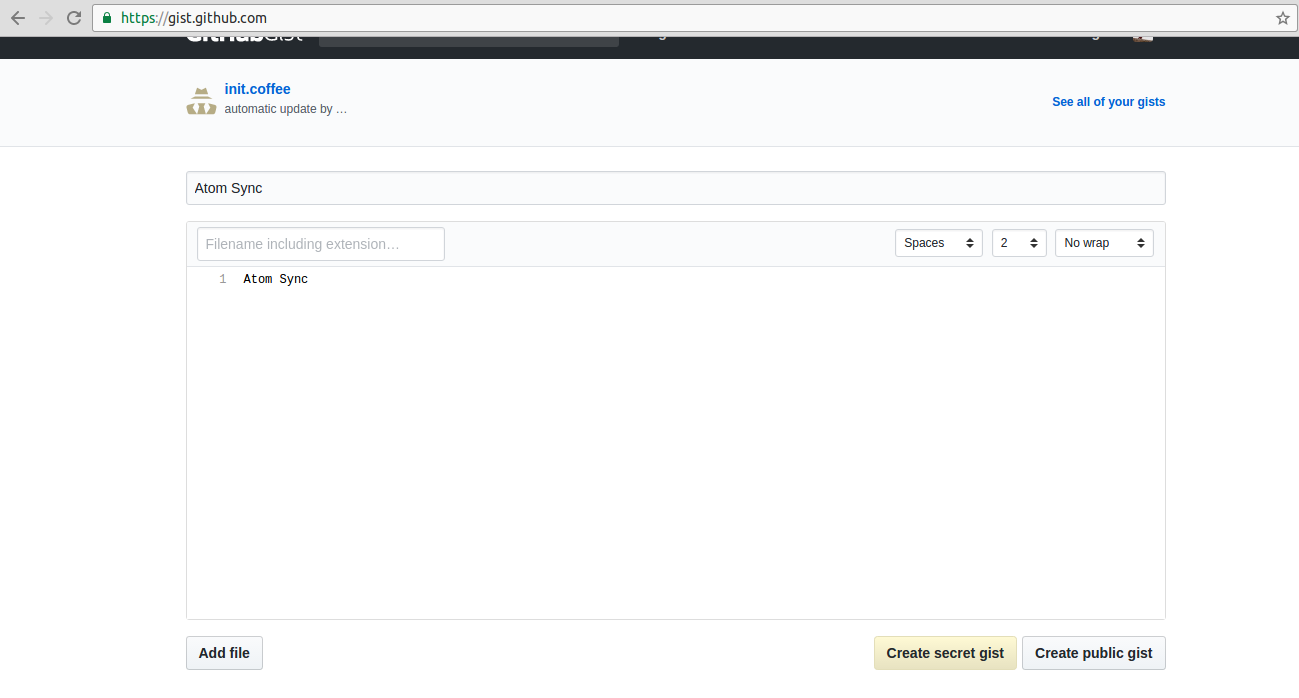Click the Add file button
1299x698 pixels.
coord(224,653)
